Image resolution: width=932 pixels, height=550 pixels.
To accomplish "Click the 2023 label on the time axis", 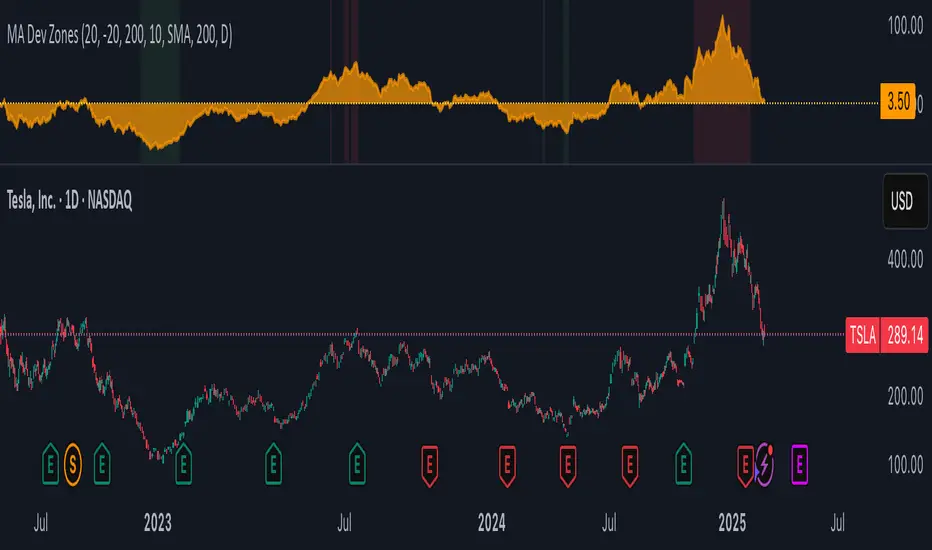I will (x=158, y=523).
